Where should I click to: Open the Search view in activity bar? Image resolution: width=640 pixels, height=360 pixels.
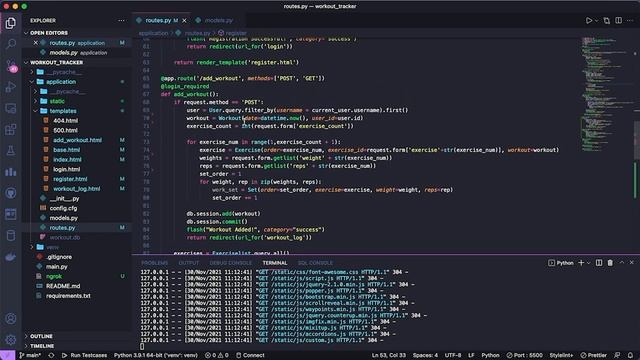11,44
